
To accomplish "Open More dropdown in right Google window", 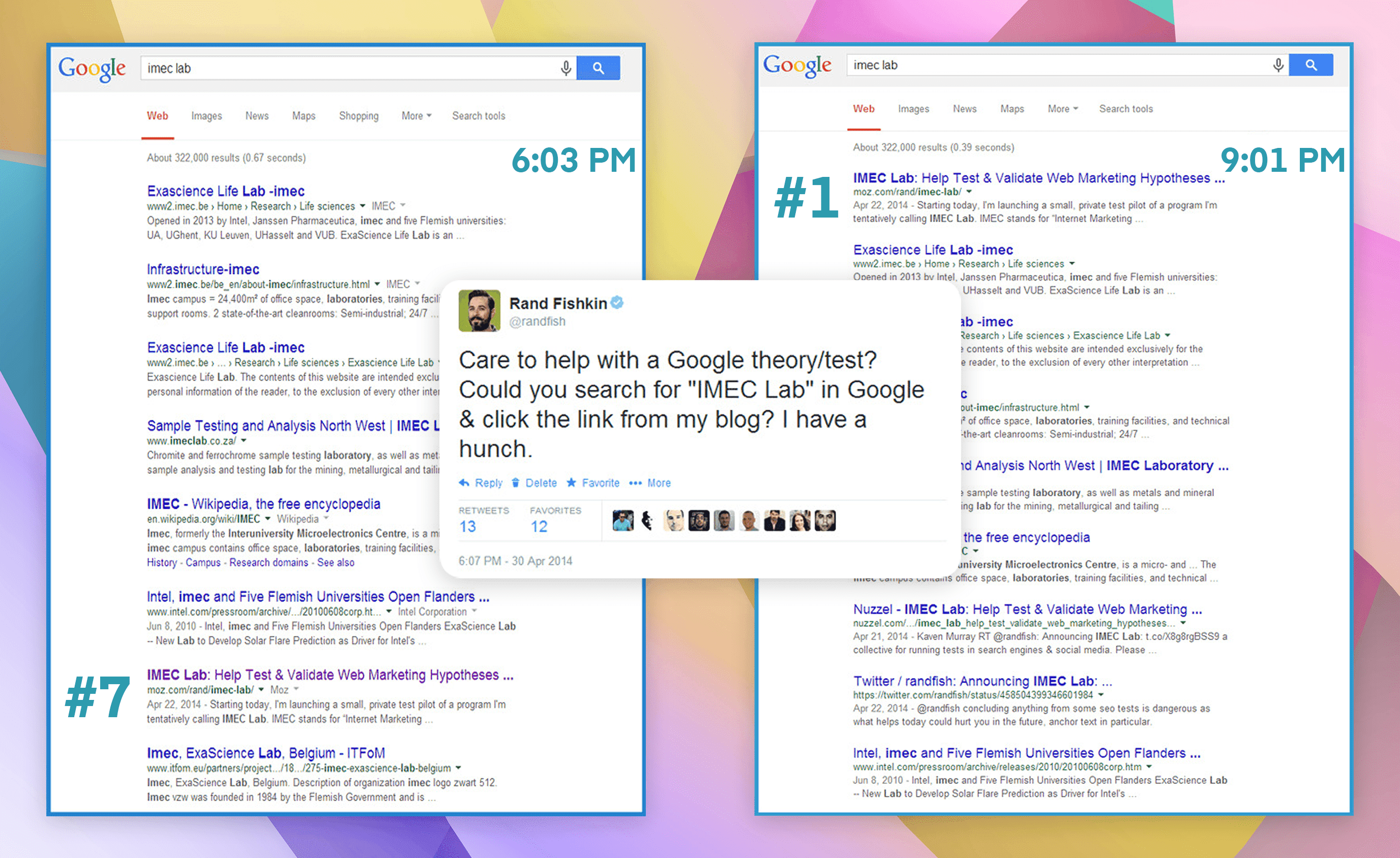I will (1062, 109).
